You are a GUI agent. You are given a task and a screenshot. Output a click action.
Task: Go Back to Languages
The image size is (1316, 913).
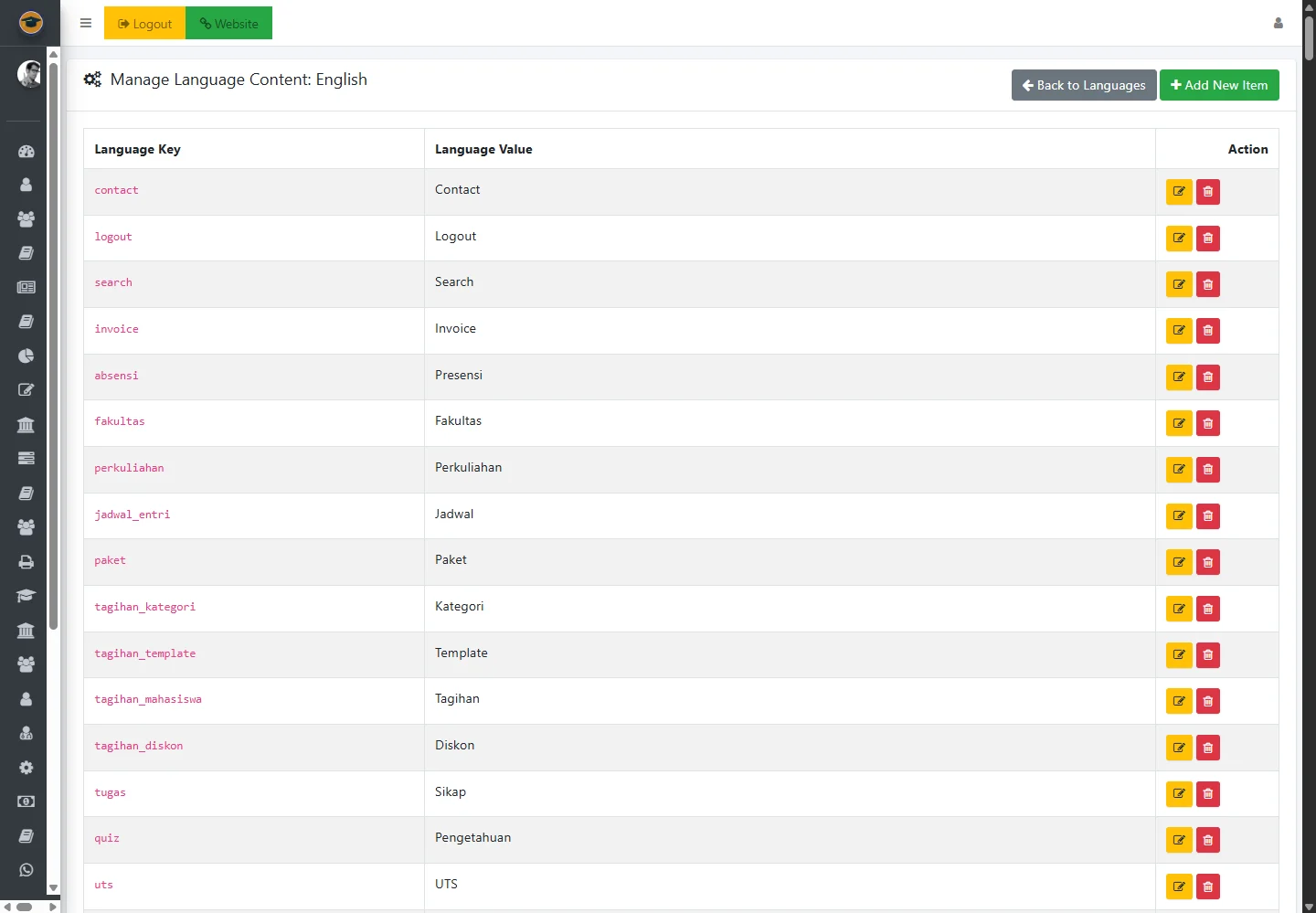point(1083,85)
